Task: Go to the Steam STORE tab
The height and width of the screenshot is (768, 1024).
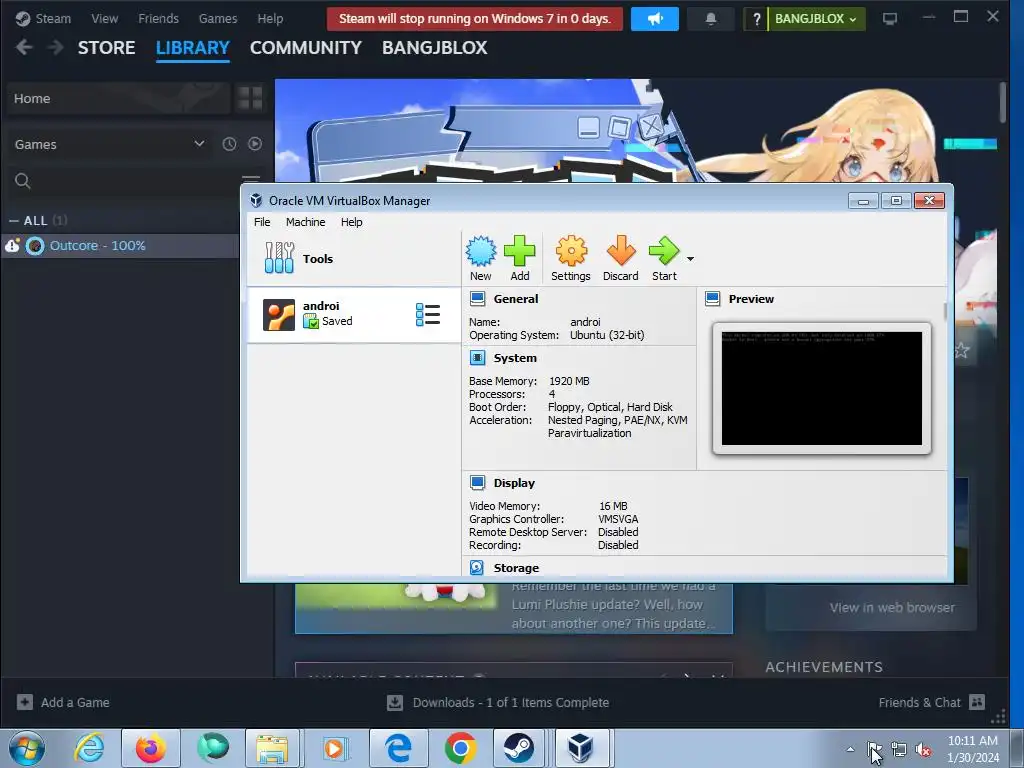Action: tap(106, 48)
